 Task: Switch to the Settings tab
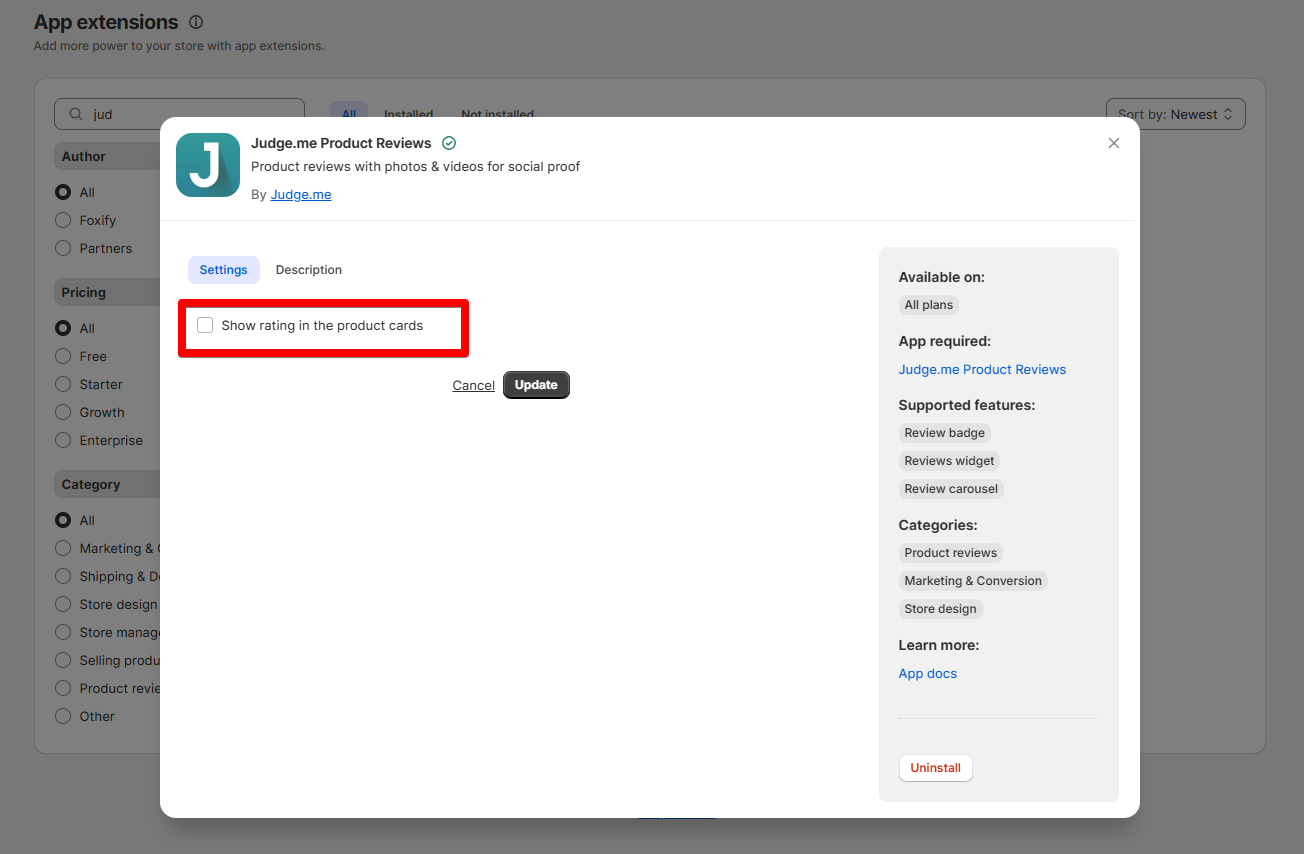point(224,270)
